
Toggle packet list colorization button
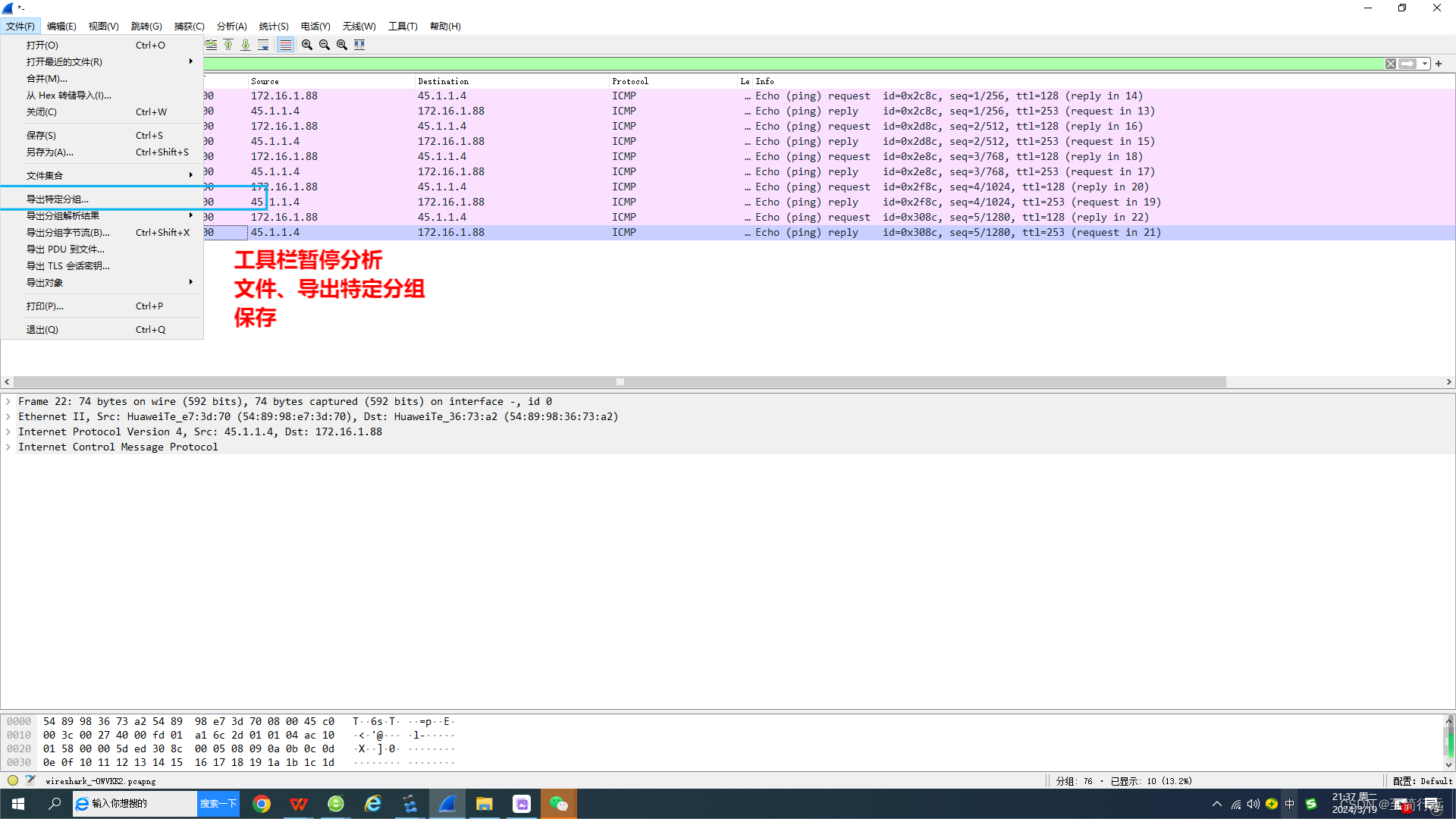tap(285, 45)
